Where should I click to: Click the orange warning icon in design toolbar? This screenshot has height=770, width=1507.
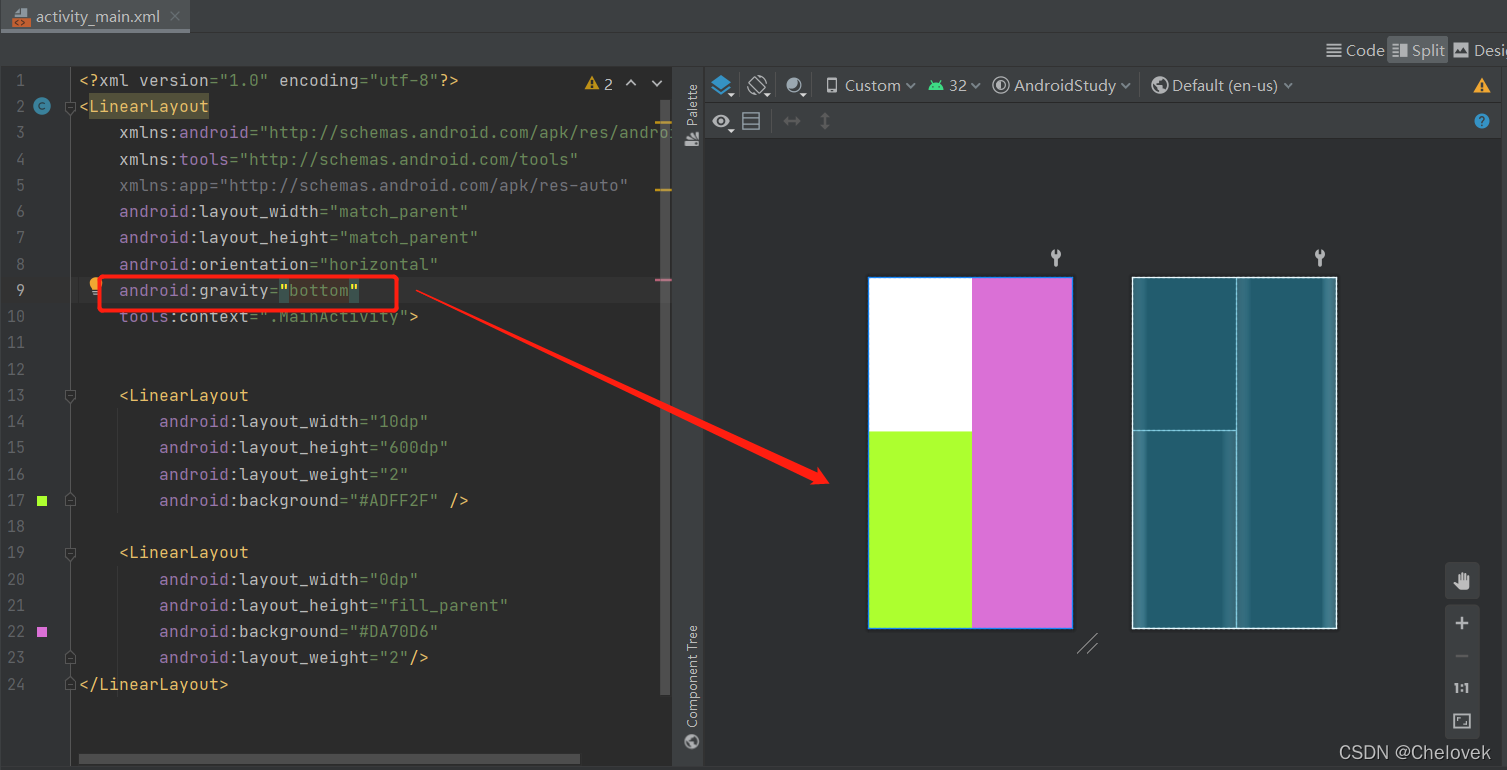[x=1482, y=86]
